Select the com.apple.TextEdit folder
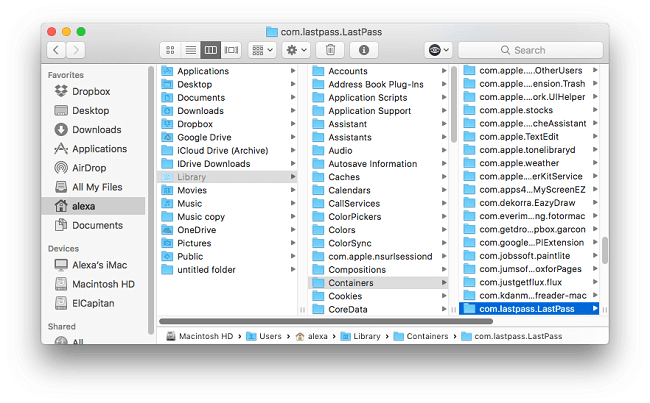The width and height of the screenshot is (650, 403). (530, 137)
